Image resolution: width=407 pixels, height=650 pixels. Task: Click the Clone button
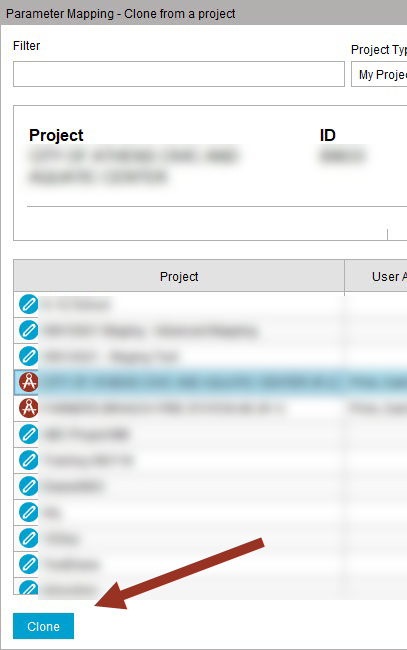click(44, 626)
